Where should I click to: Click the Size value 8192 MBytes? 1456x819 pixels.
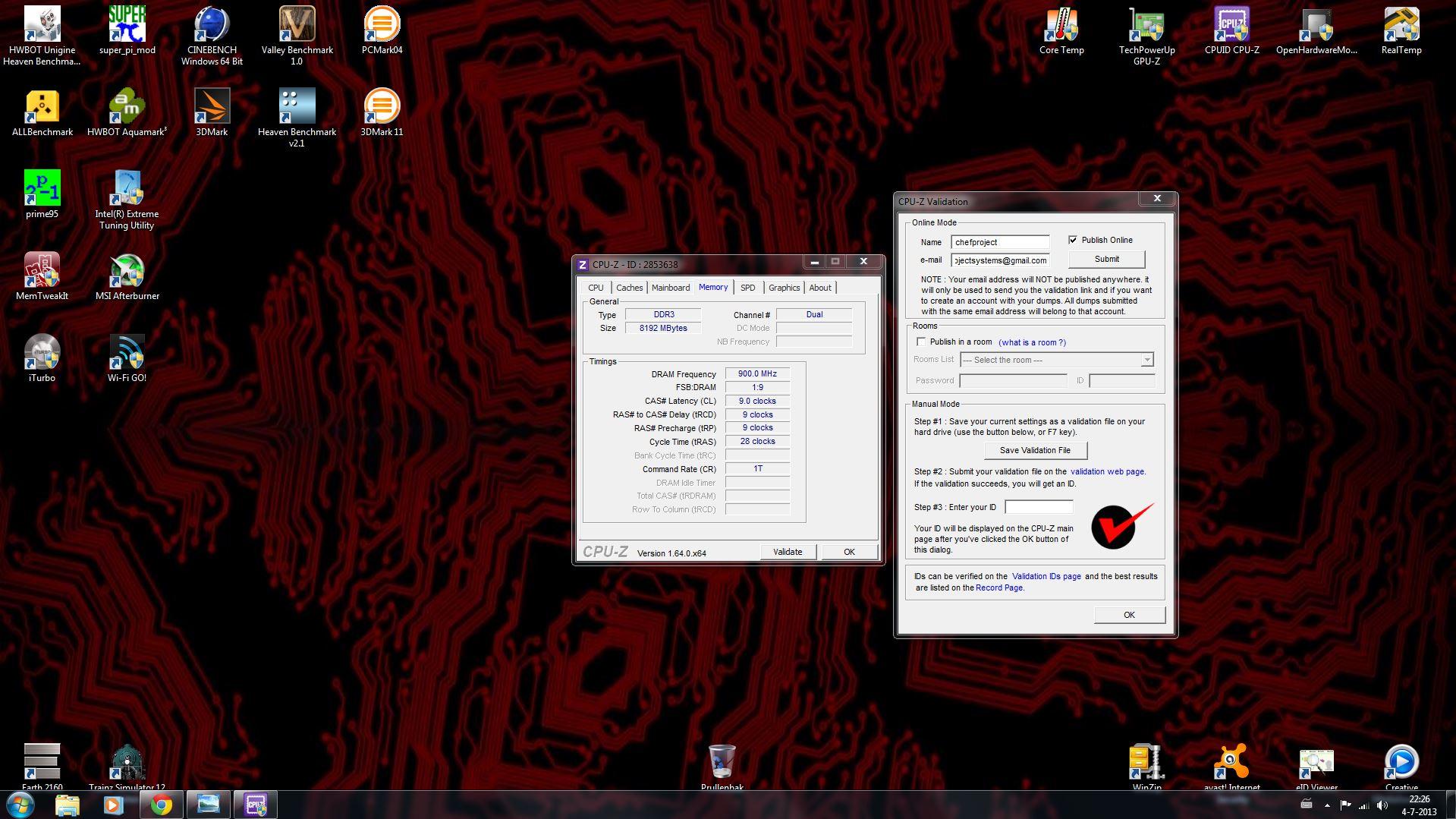(663, 328)
